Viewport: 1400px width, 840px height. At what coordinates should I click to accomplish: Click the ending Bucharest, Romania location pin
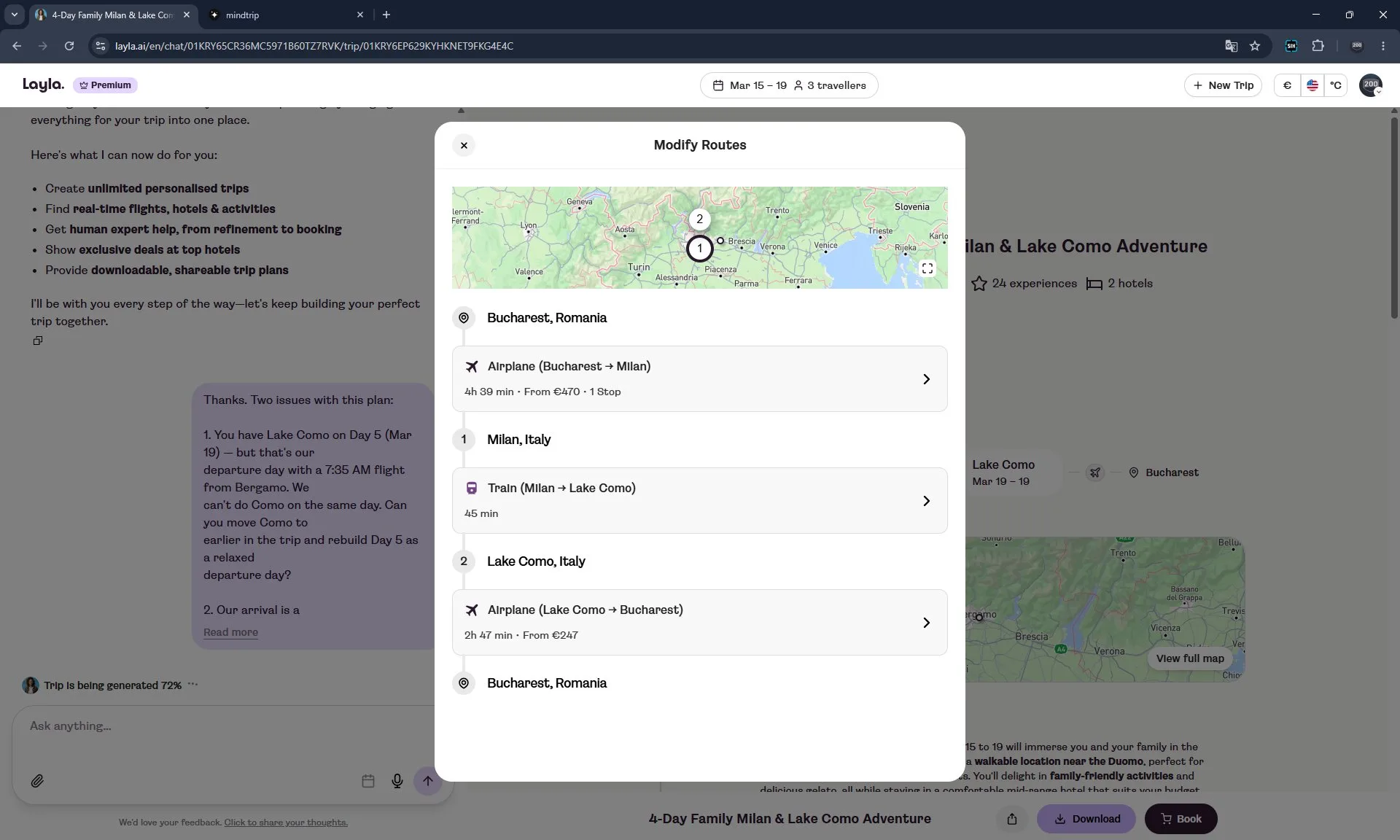[464, 683]
